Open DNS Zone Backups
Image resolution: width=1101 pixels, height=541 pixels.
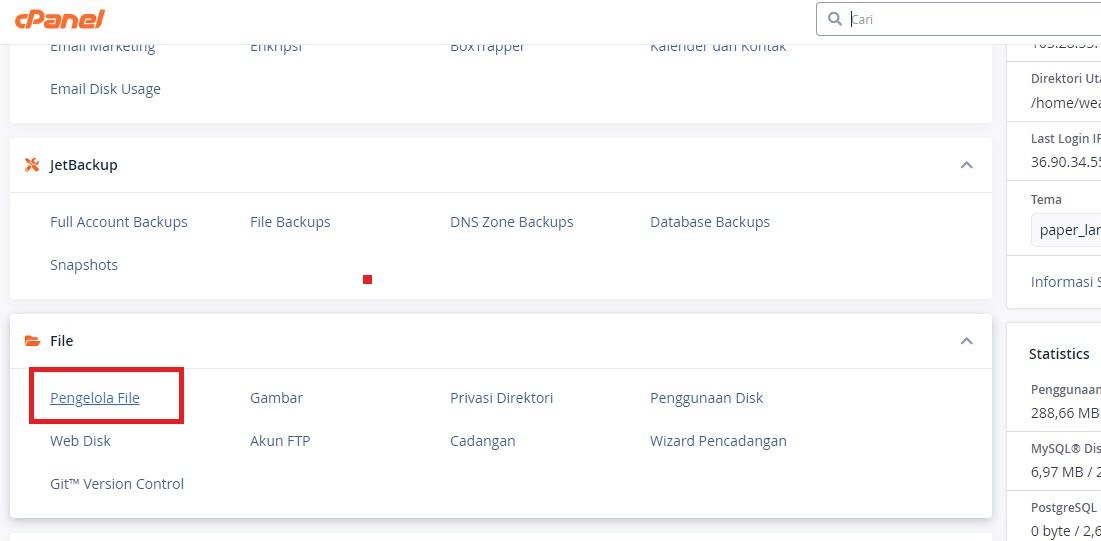512,222
